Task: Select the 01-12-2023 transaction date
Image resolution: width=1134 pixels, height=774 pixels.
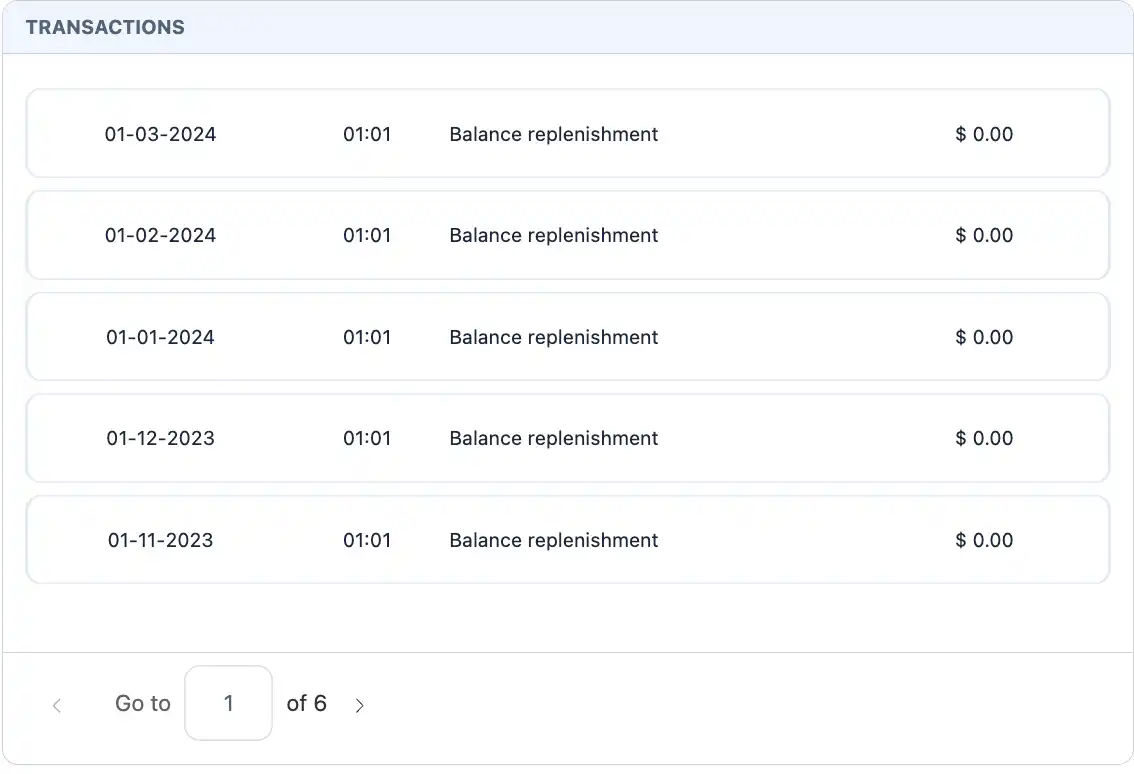Action: pyautogui.click(x=160, y=438)
